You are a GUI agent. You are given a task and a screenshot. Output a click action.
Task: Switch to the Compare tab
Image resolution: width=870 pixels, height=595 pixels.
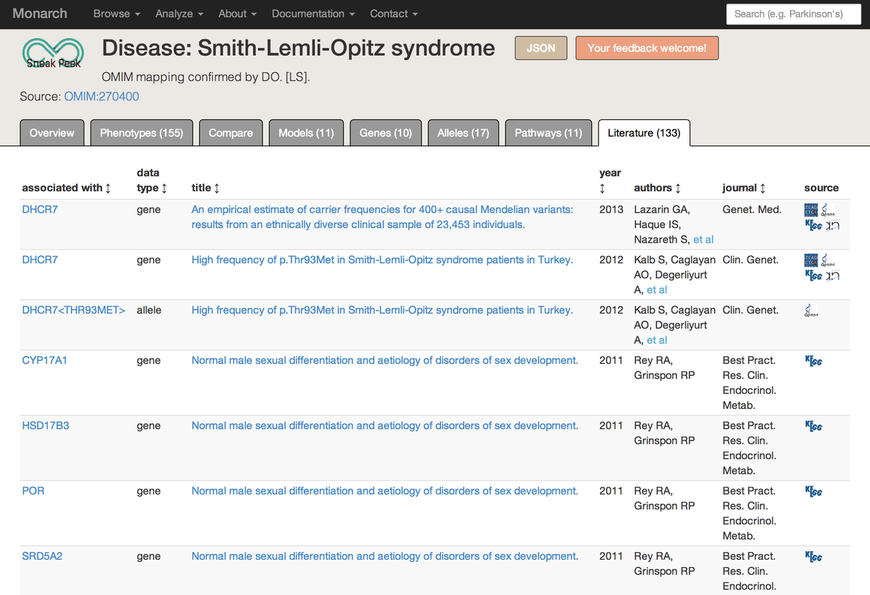[x=231, y=133]
